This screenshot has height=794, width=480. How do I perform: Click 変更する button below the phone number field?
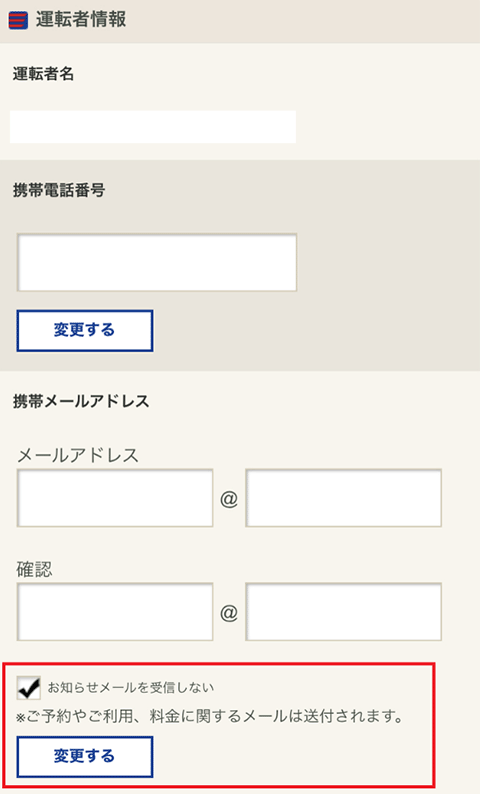point(85,331)
